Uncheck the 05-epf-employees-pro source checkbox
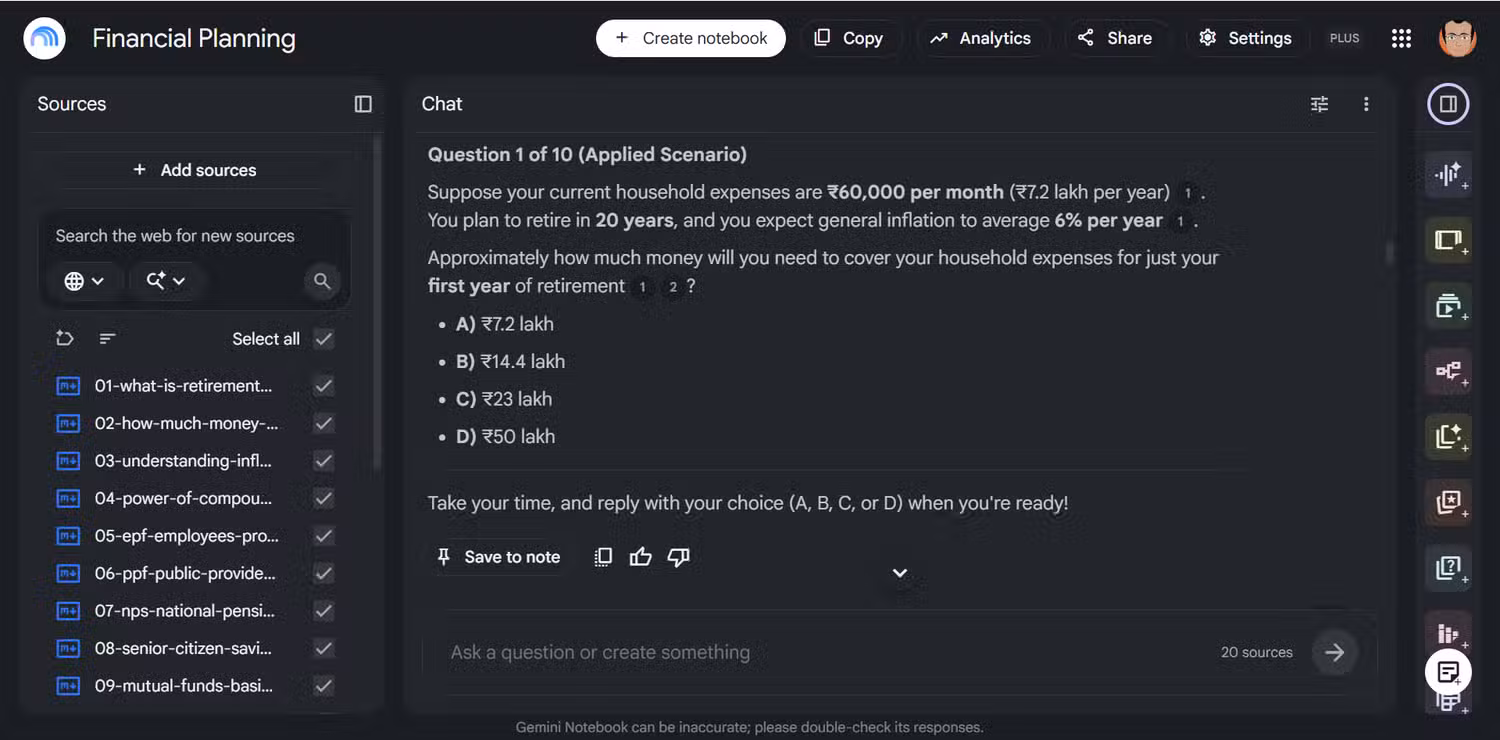This screenshot has height=740, width=1500. coord(323,536)
